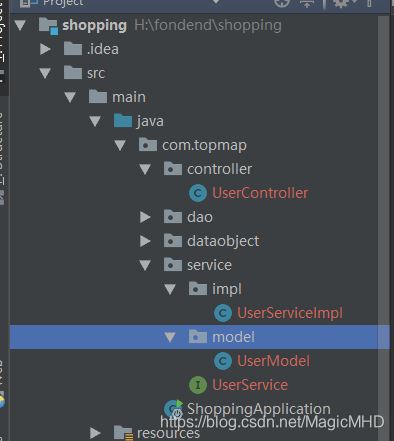Screen dimensions: 394x441
Task: Click the impl package folder icon
Action: [x=198, y=289]
